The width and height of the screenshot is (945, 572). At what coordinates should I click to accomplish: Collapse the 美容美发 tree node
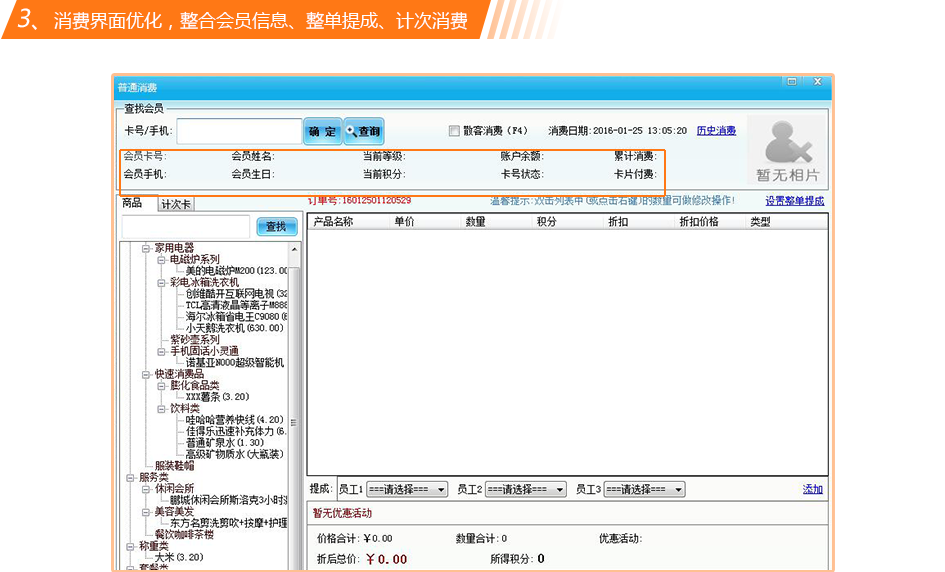pos(145,512)
